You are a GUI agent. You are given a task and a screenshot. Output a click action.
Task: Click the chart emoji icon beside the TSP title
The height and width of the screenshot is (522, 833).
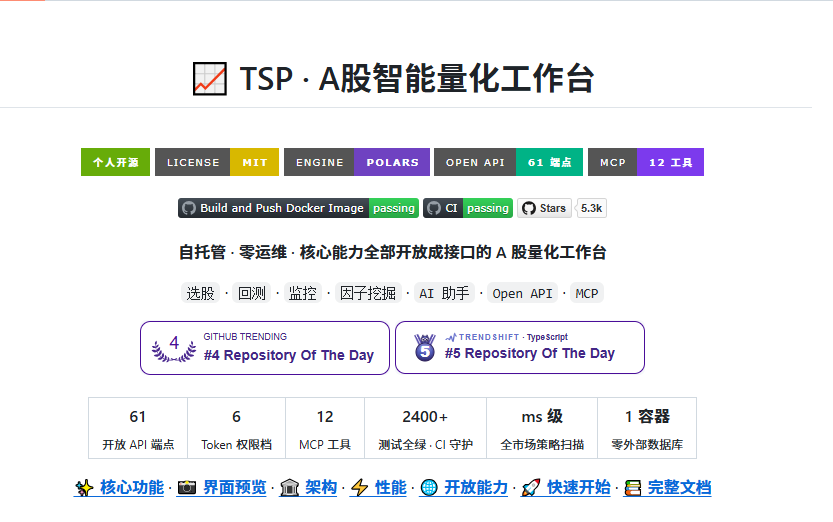pos(210,79)
